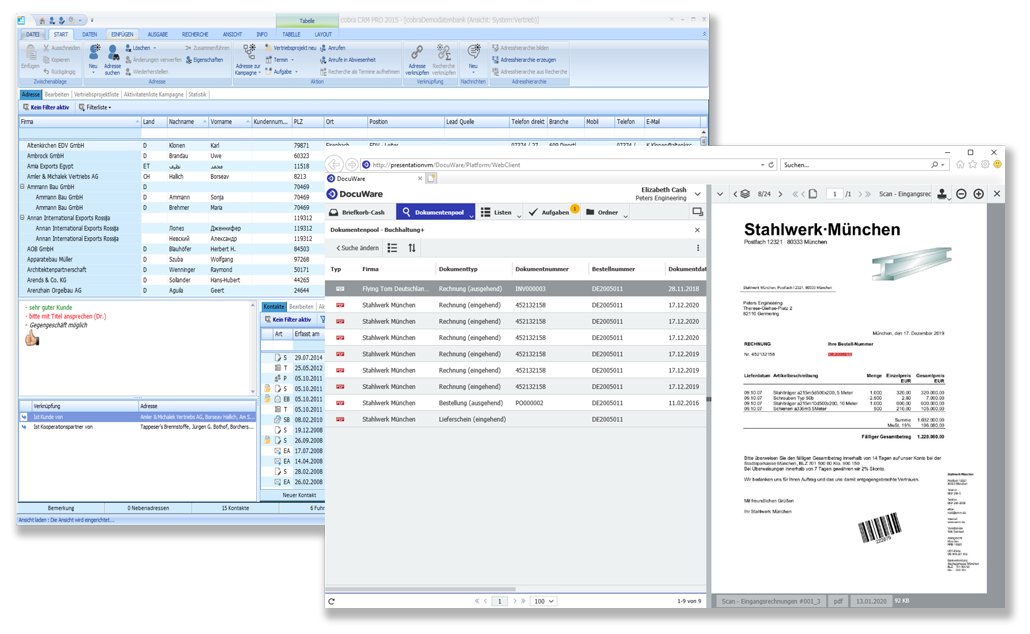The image size is (1030, 634).
Task: Select the Altenkirchen EDV GmbH row
Action: click(x=361, y=145)
